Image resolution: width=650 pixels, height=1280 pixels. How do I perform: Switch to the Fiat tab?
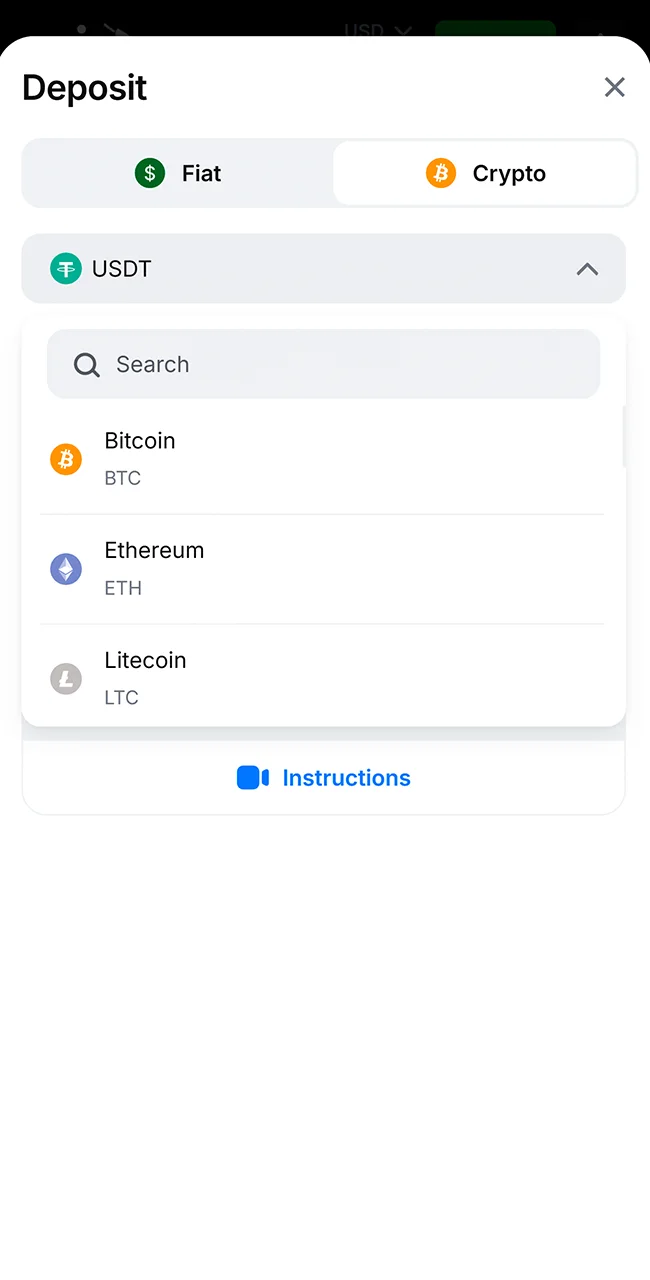[x=178, y=172]
